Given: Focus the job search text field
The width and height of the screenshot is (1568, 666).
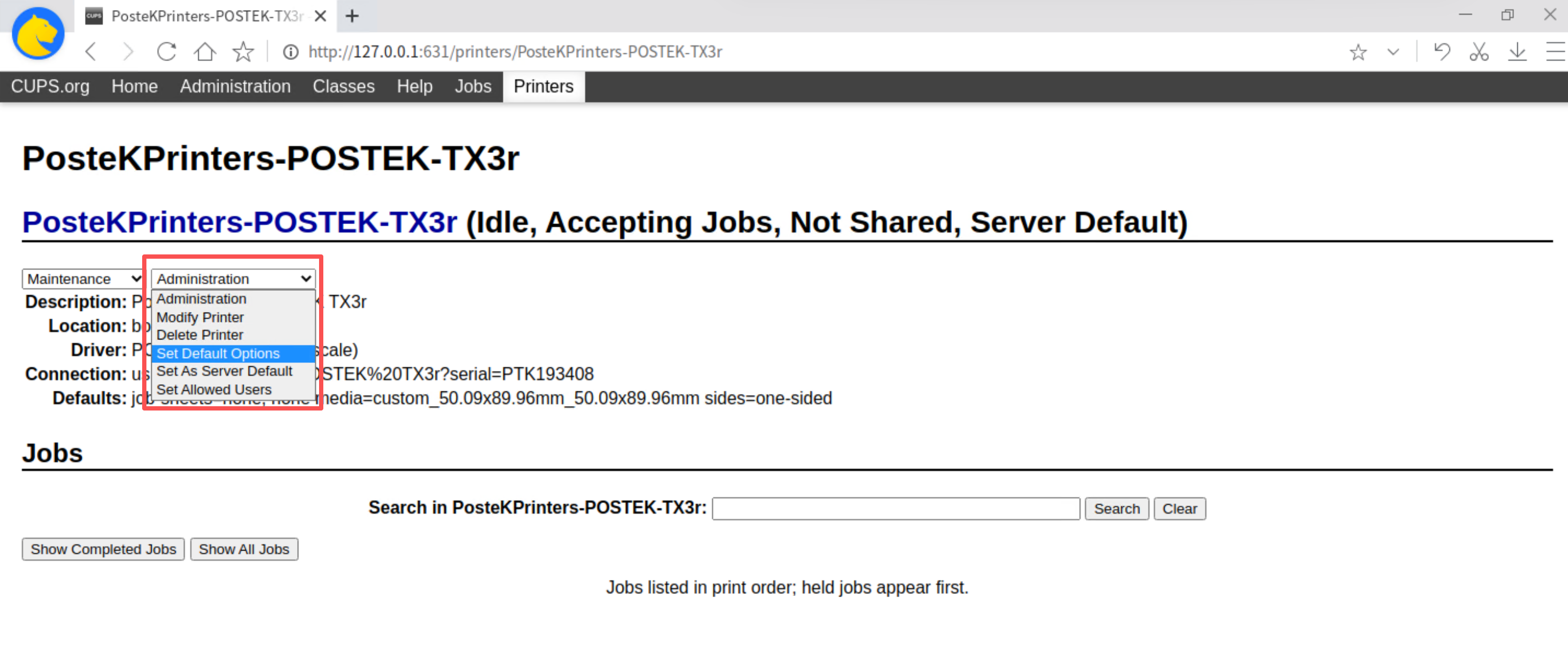Looking at the screenshot, I should (896, 508).
